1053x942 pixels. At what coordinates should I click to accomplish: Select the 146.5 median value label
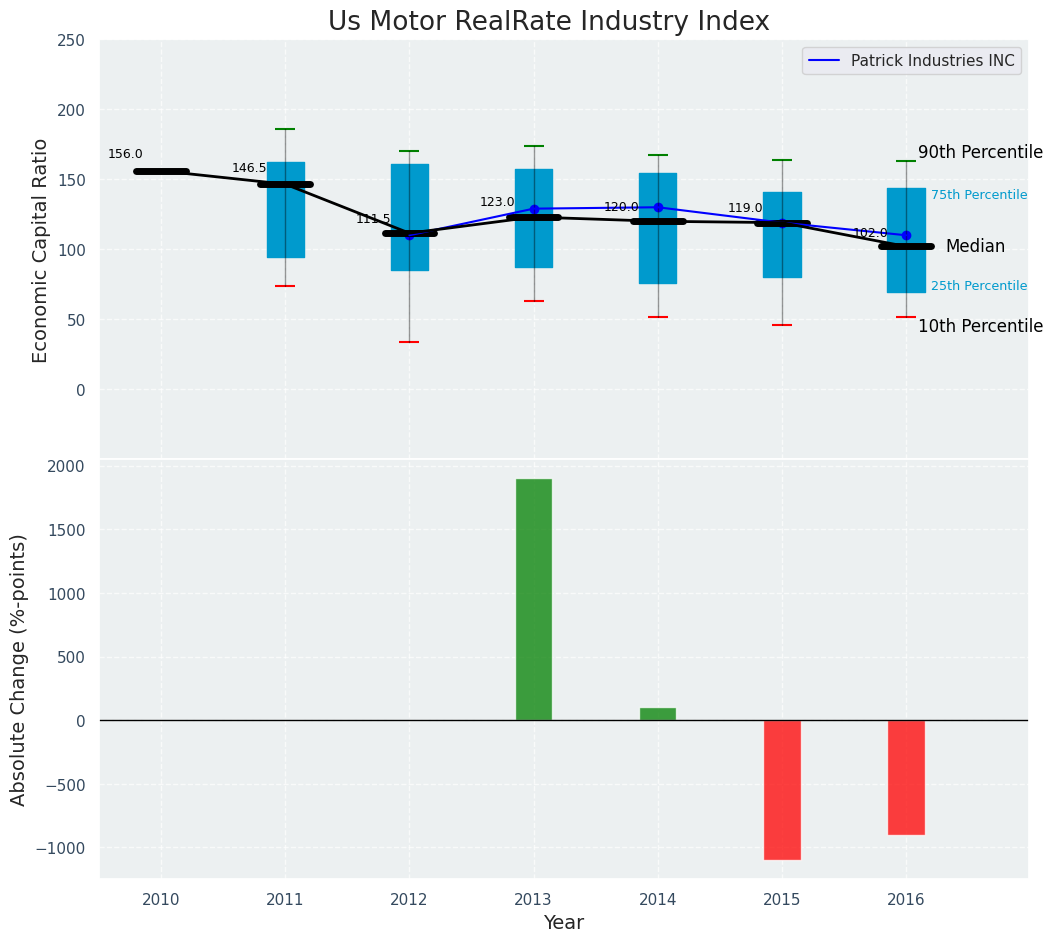coord(249,168)
